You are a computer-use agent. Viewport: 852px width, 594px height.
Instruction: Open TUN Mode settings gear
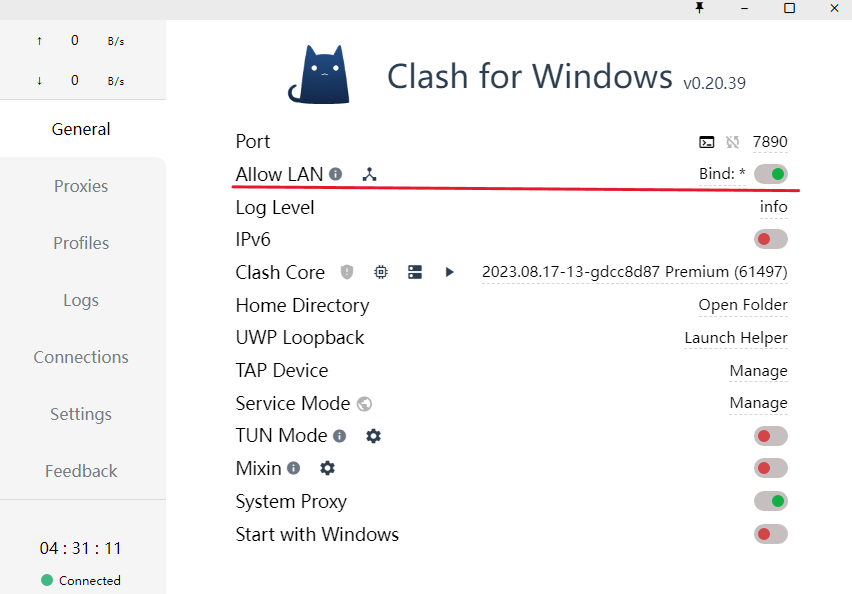pos(373,436)
